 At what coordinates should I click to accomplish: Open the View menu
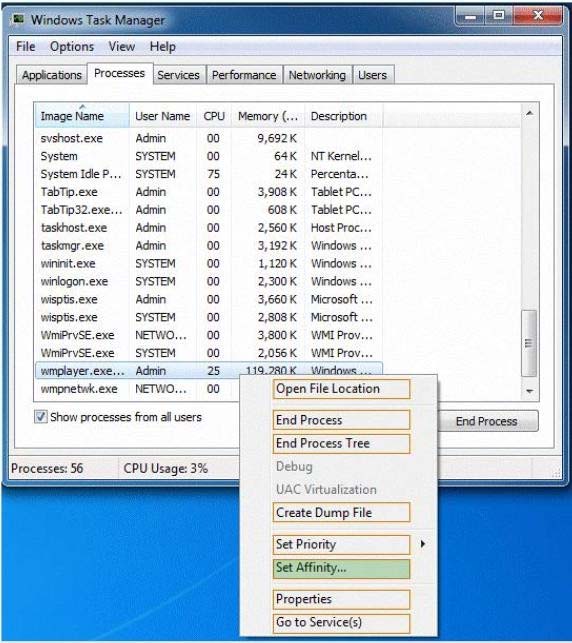(122, 46)
